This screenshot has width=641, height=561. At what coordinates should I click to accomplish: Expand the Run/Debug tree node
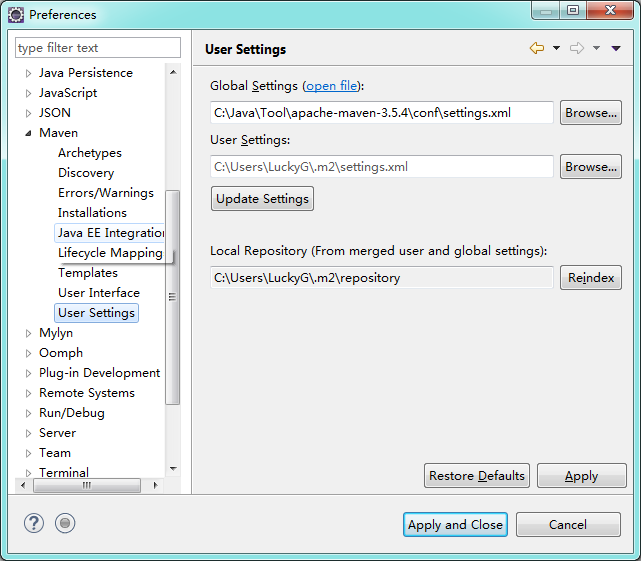coord(28,413)
